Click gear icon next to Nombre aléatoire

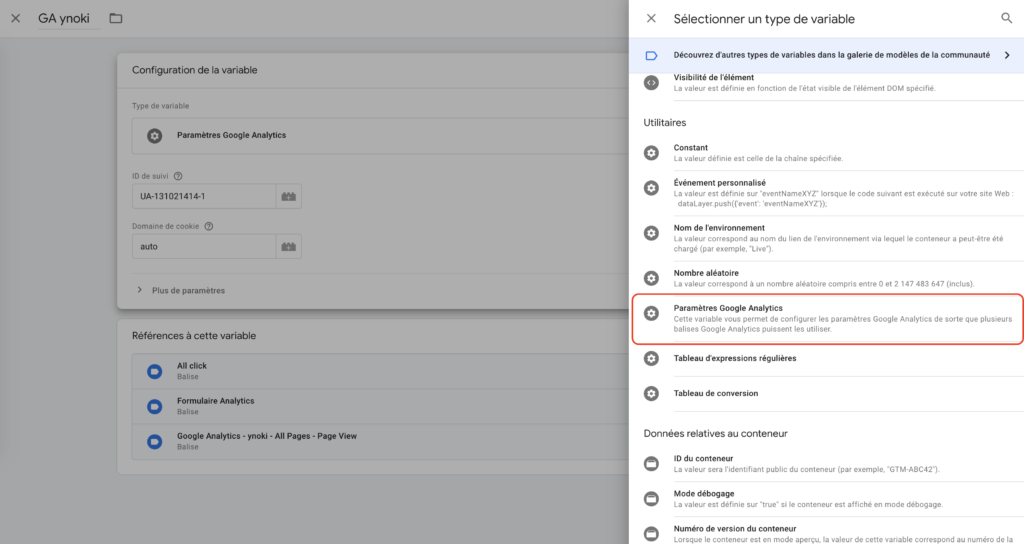coord(651,278)
